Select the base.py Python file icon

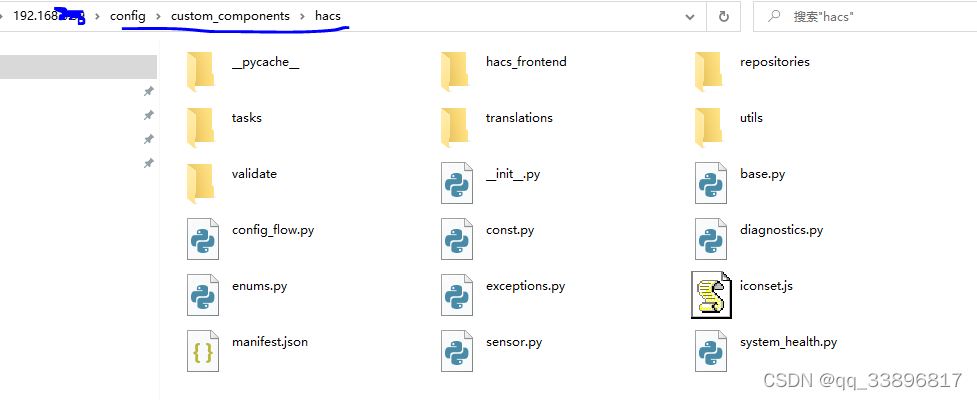click(711, 183)
